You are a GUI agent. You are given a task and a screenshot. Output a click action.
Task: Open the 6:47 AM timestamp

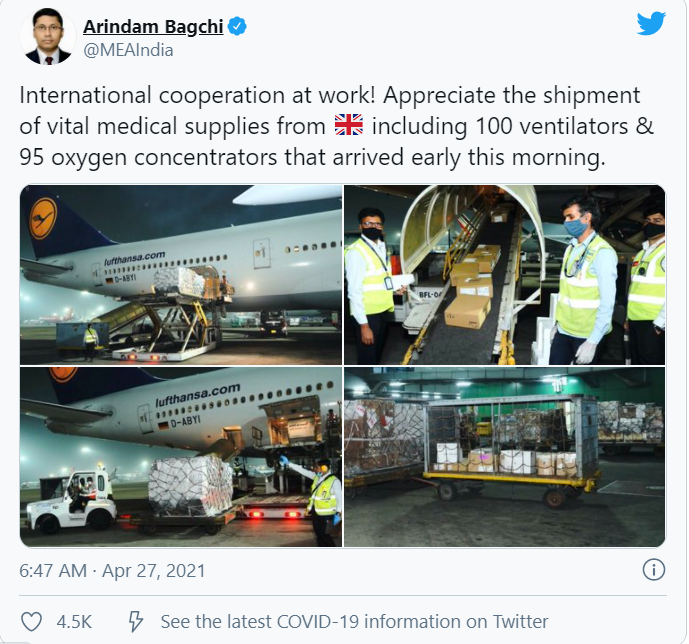coord(53,571)
